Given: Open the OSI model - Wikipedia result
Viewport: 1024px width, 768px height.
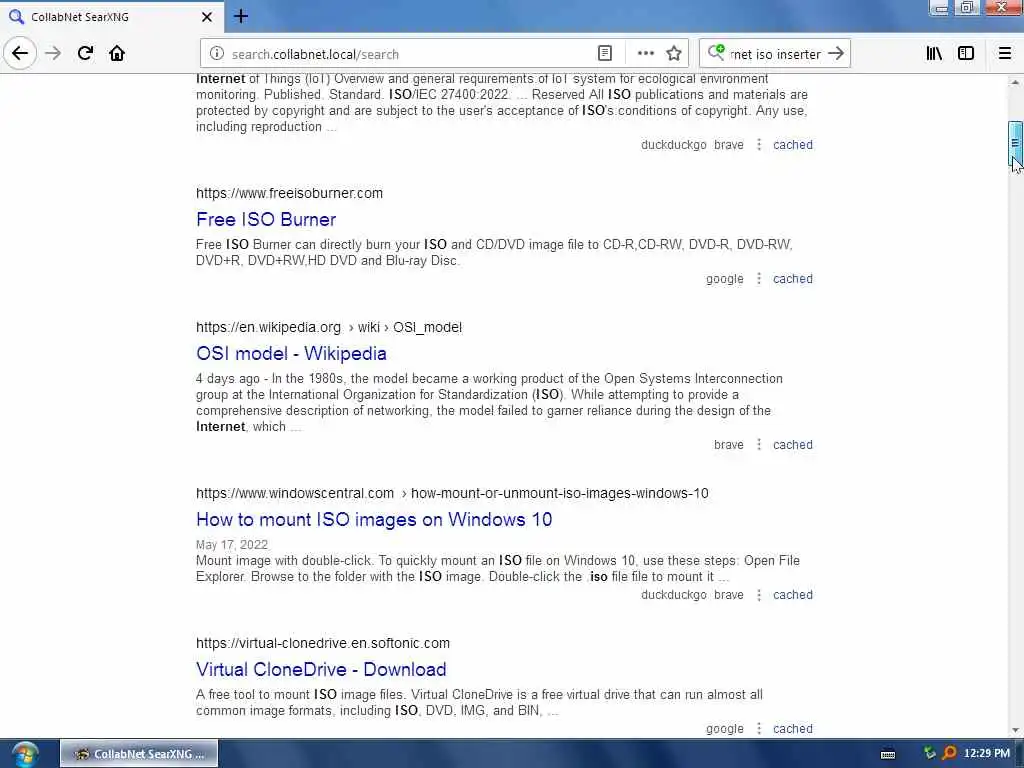Looking at the screenshot, I should [291, 353].
